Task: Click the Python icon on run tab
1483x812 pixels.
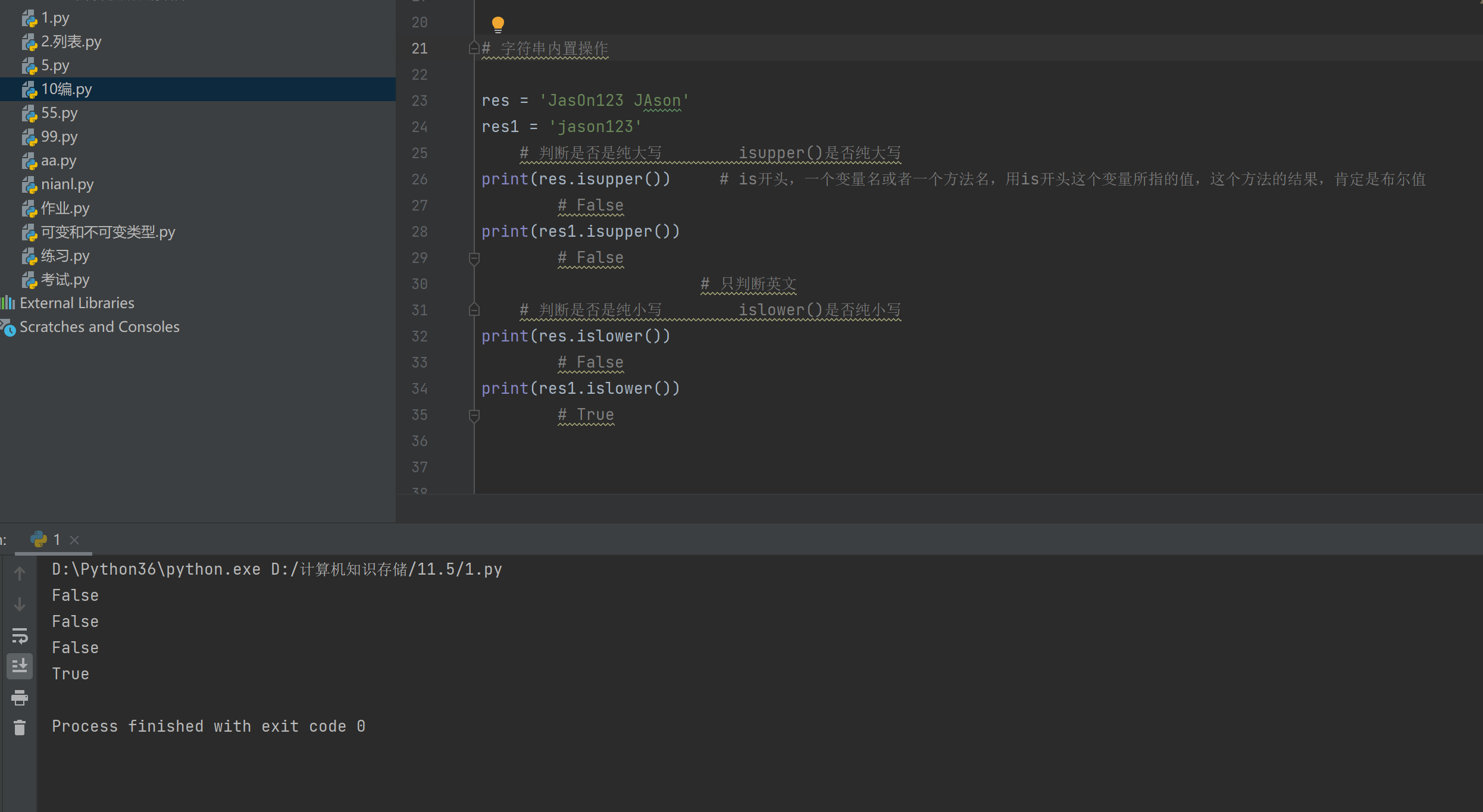Action: (x=39, y=540)
